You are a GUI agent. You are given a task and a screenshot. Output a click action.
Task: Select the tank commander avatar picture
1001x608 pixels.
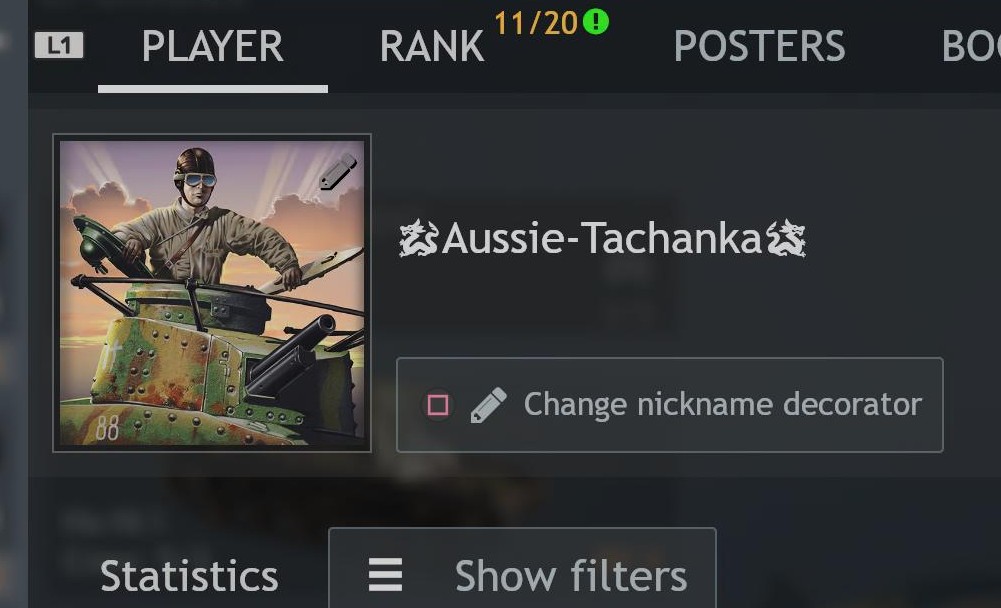coord(212,293)
